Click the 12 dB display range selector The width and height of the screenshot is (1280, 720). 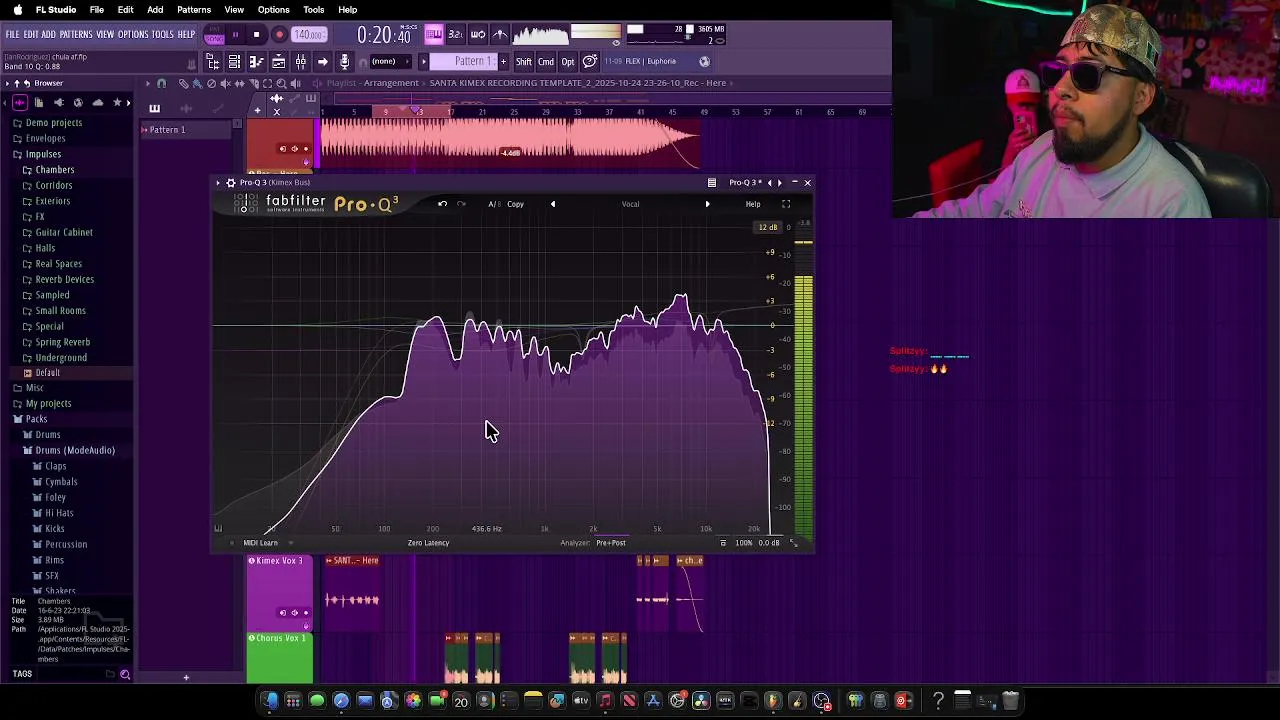767,227
